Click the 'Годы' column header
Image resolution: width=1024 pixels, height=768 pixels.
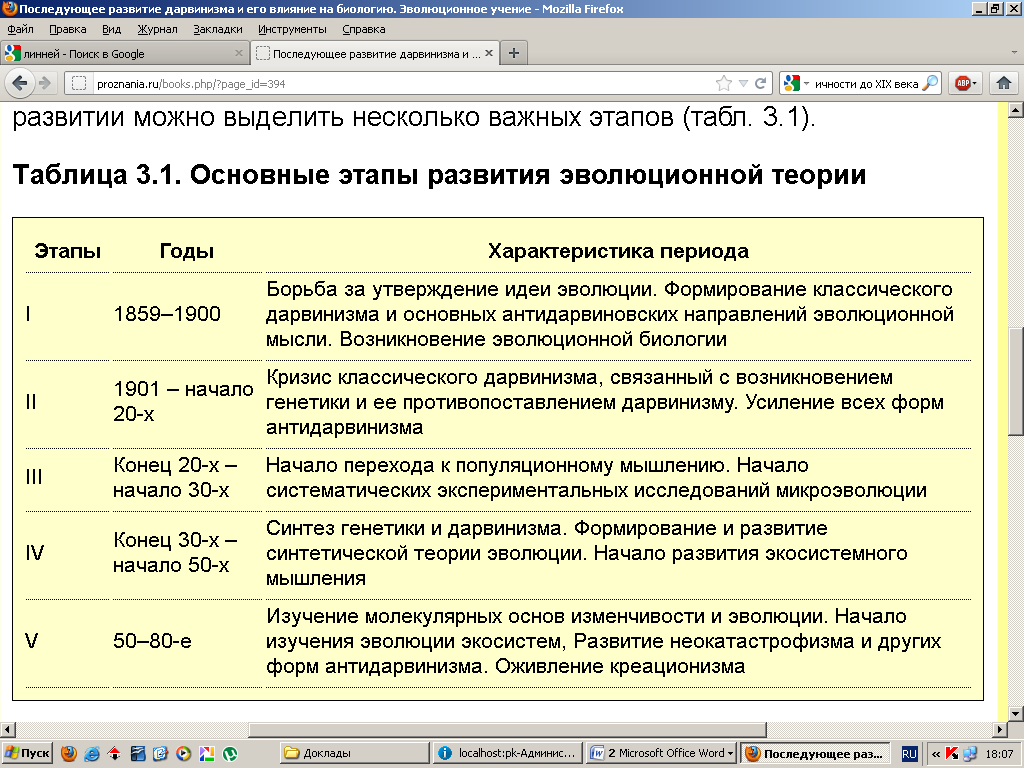(187, 251)
